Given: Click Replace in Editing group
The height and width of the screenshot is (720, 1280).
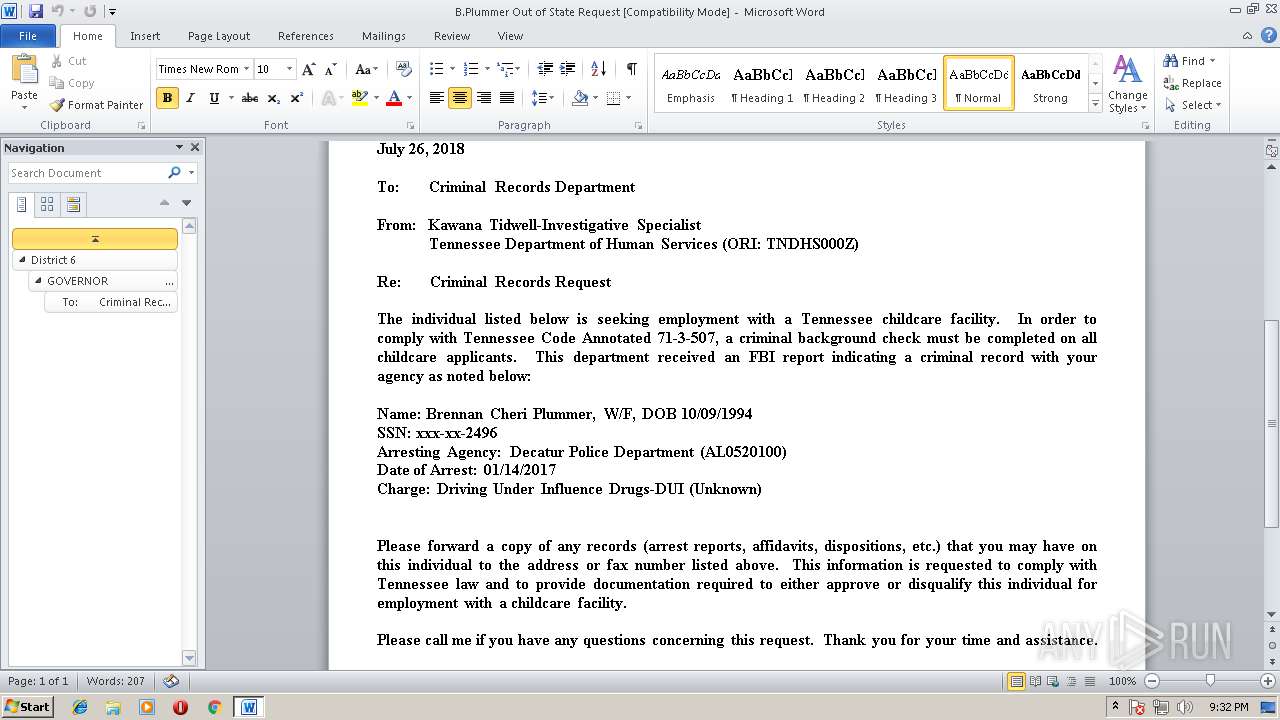Looking at the screenshot, I should pos(1192,83).
